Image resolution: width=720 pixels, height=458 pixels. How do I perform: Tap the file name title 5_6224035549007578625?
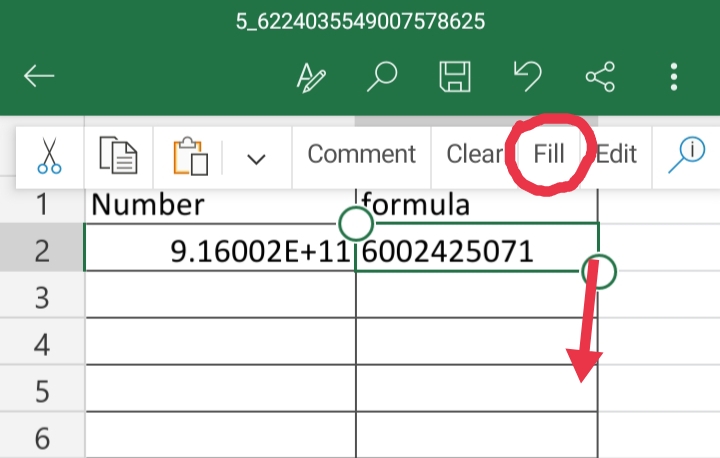[x=360, y=22]
